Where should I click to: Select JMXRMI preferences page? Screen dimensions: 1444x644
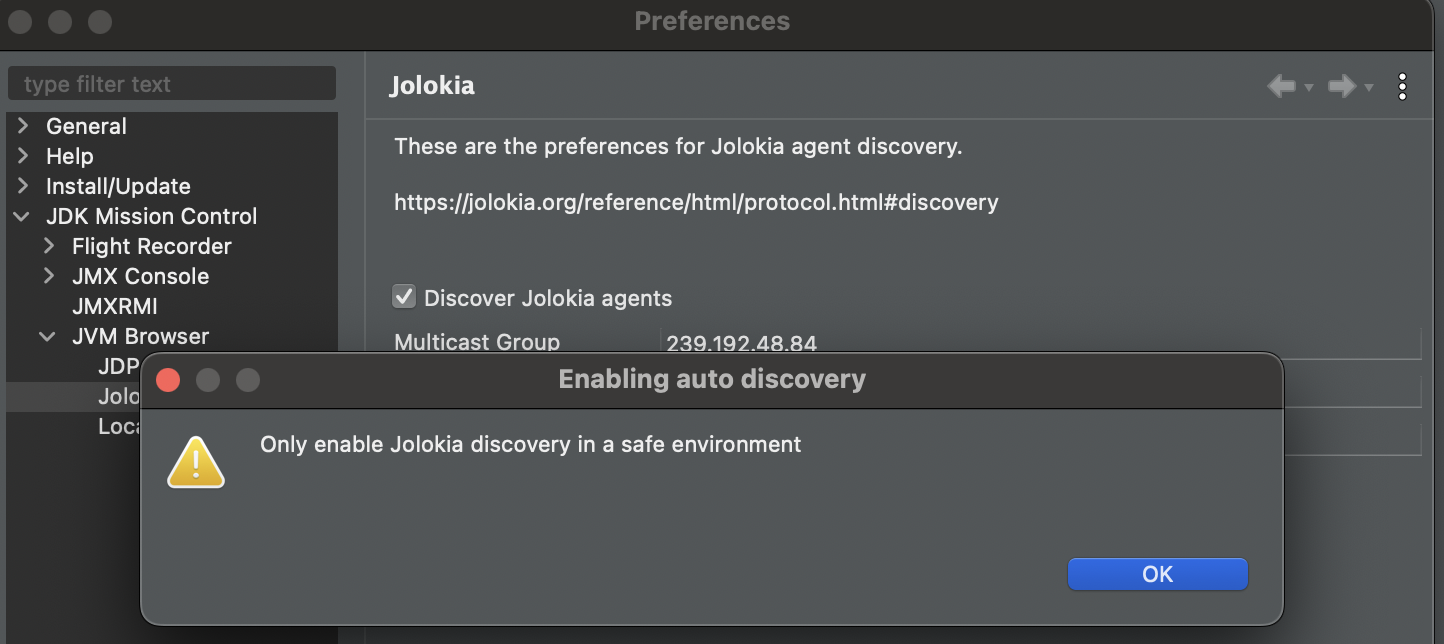click(115, 306)
